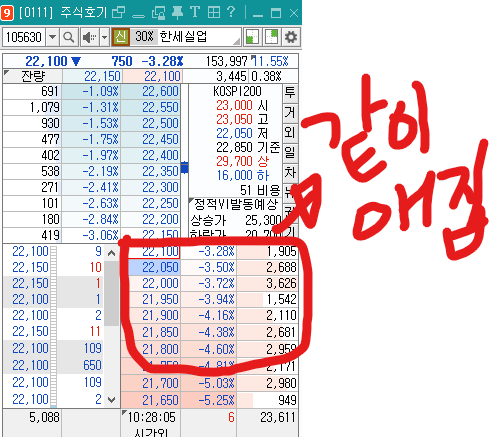Click the speaker sound alert icon
This screenshot has width=489, height=437.
(89, 37)
